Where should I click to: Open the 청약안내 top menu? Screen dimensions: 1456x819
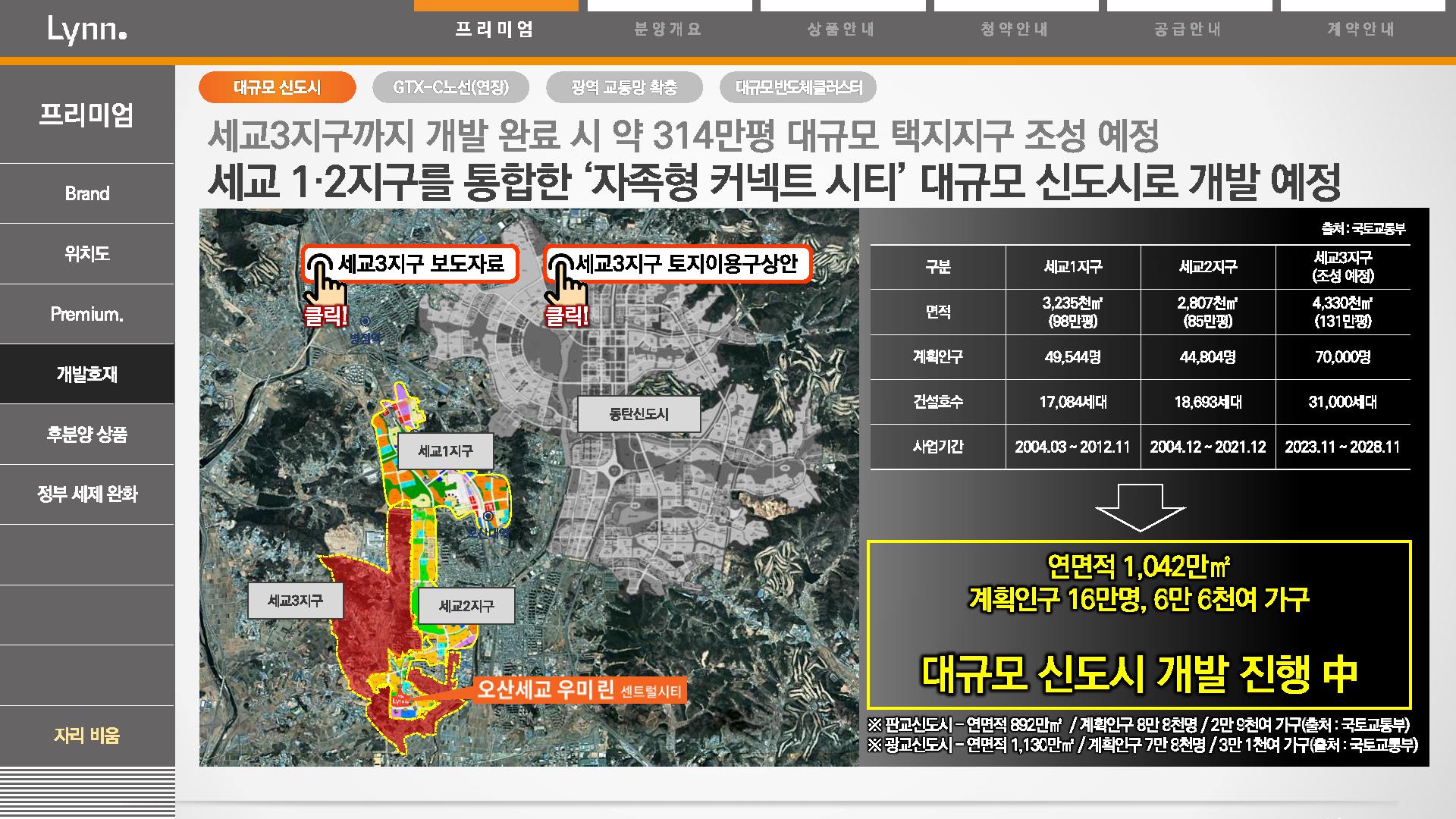pyautogui.click(x=1015, y=30)
